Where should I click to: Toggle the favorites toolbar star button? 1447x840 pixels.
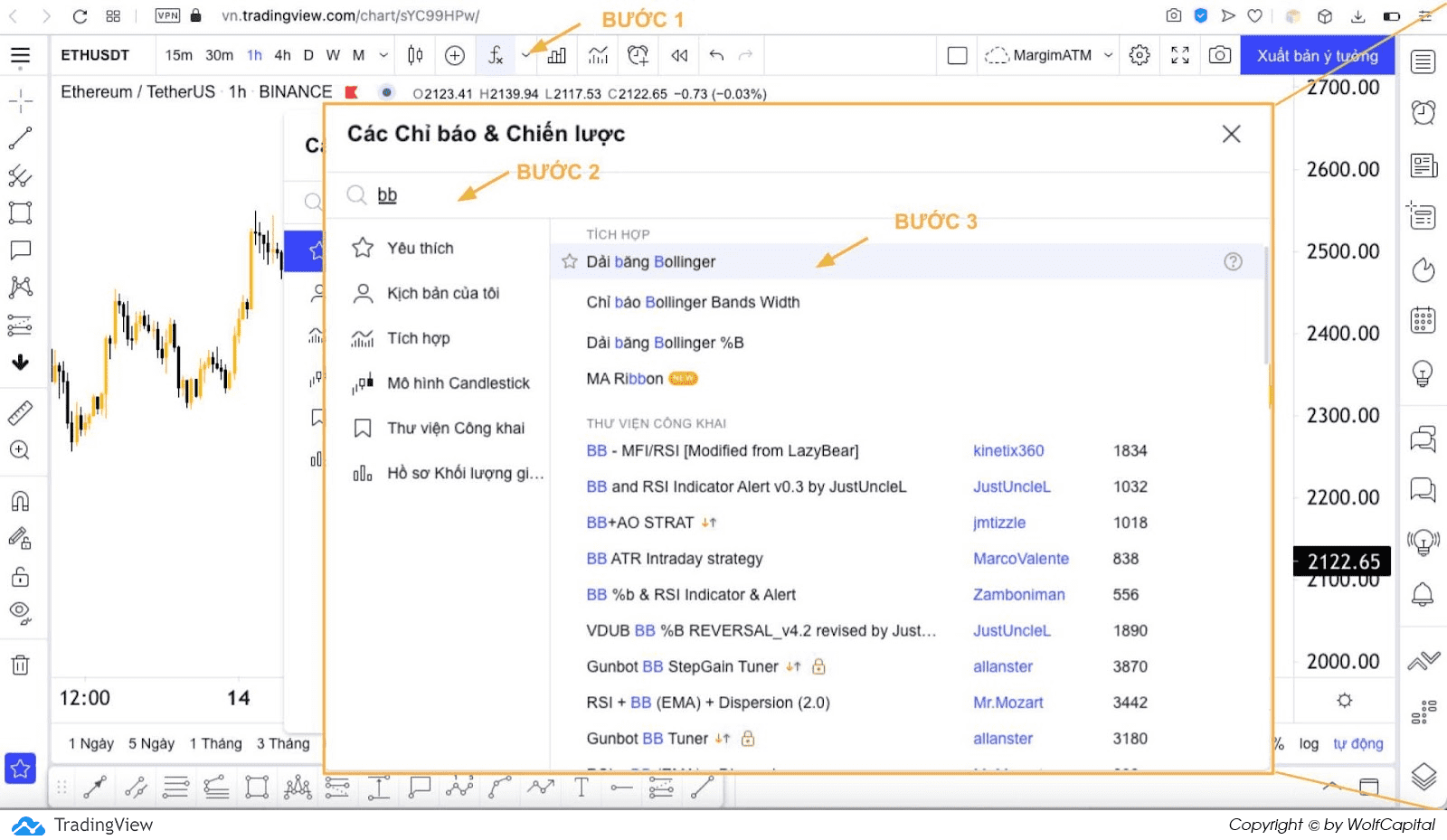pos(20,769)
